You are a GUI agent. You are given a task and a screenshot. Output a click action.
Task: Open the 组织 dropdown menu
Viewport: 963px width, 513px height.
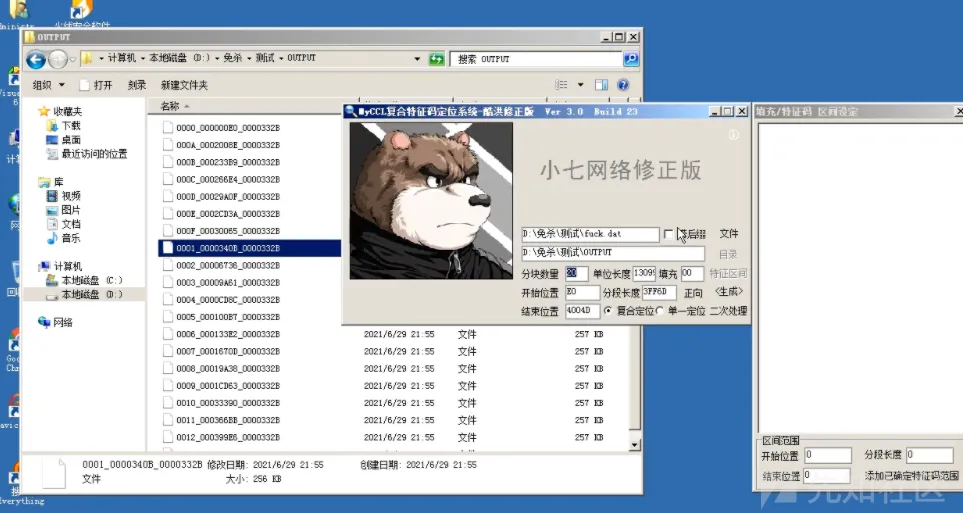click(x=48, y=85)
